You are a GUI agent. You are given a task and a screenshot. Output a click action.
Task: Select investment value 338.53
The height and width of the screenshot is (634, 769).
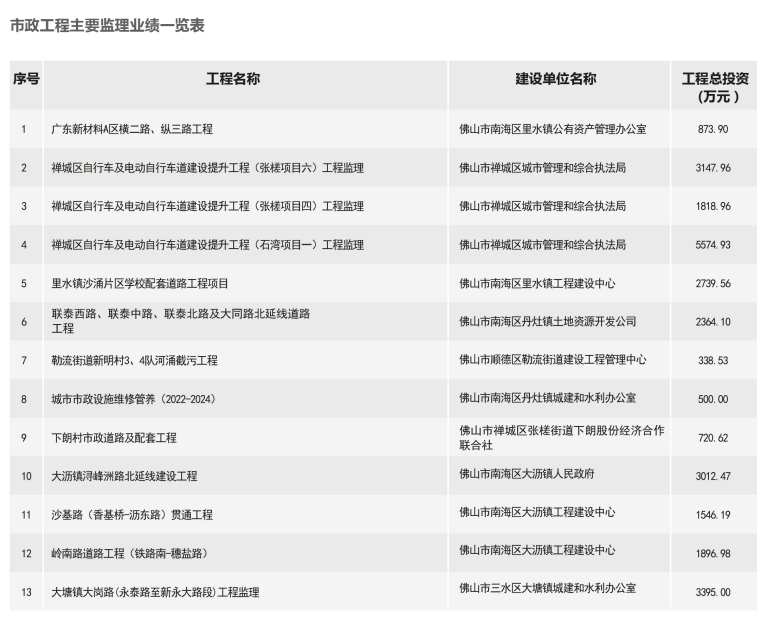point(713,360)
